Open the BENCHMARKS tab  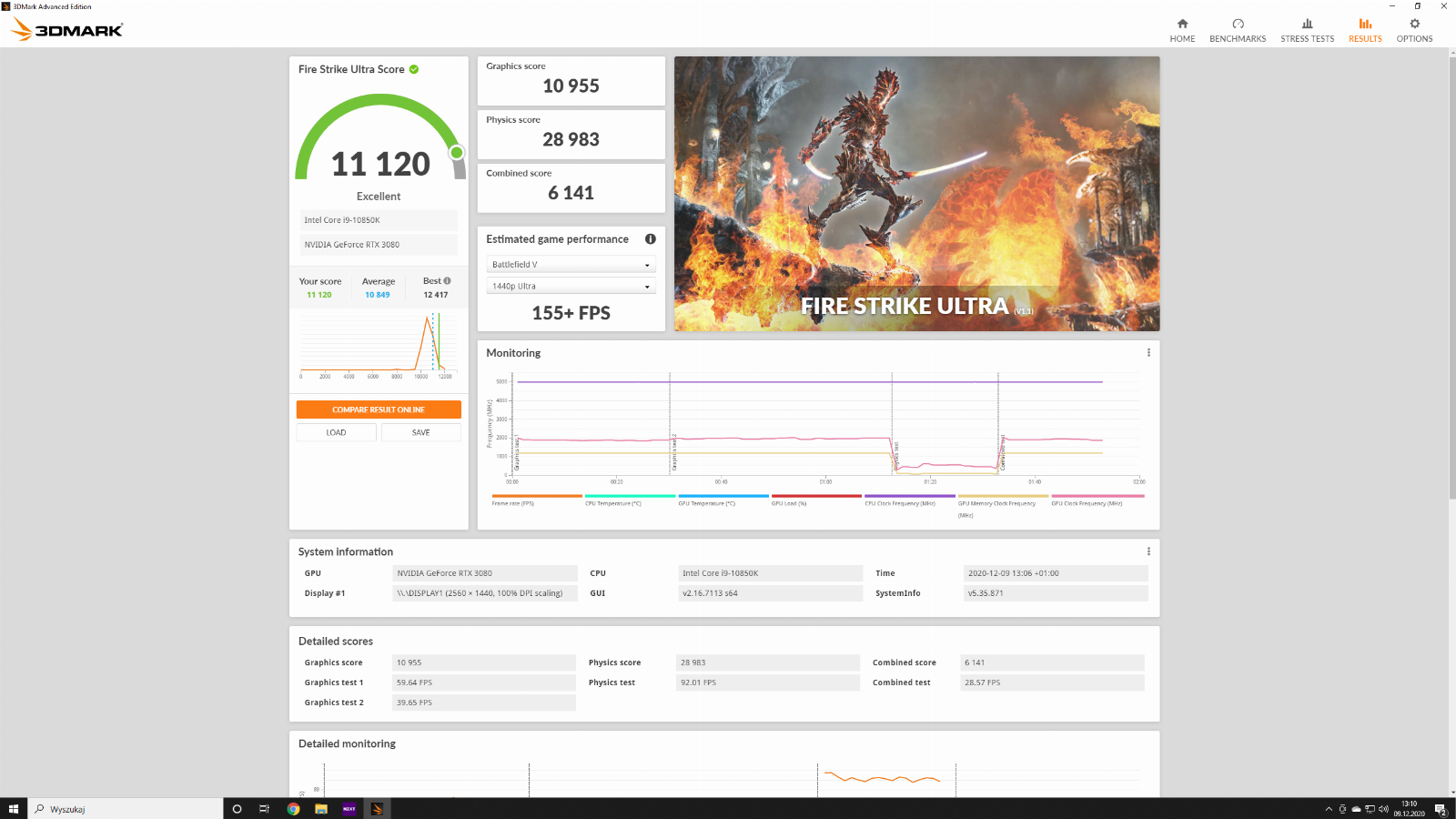[1238, 30]
